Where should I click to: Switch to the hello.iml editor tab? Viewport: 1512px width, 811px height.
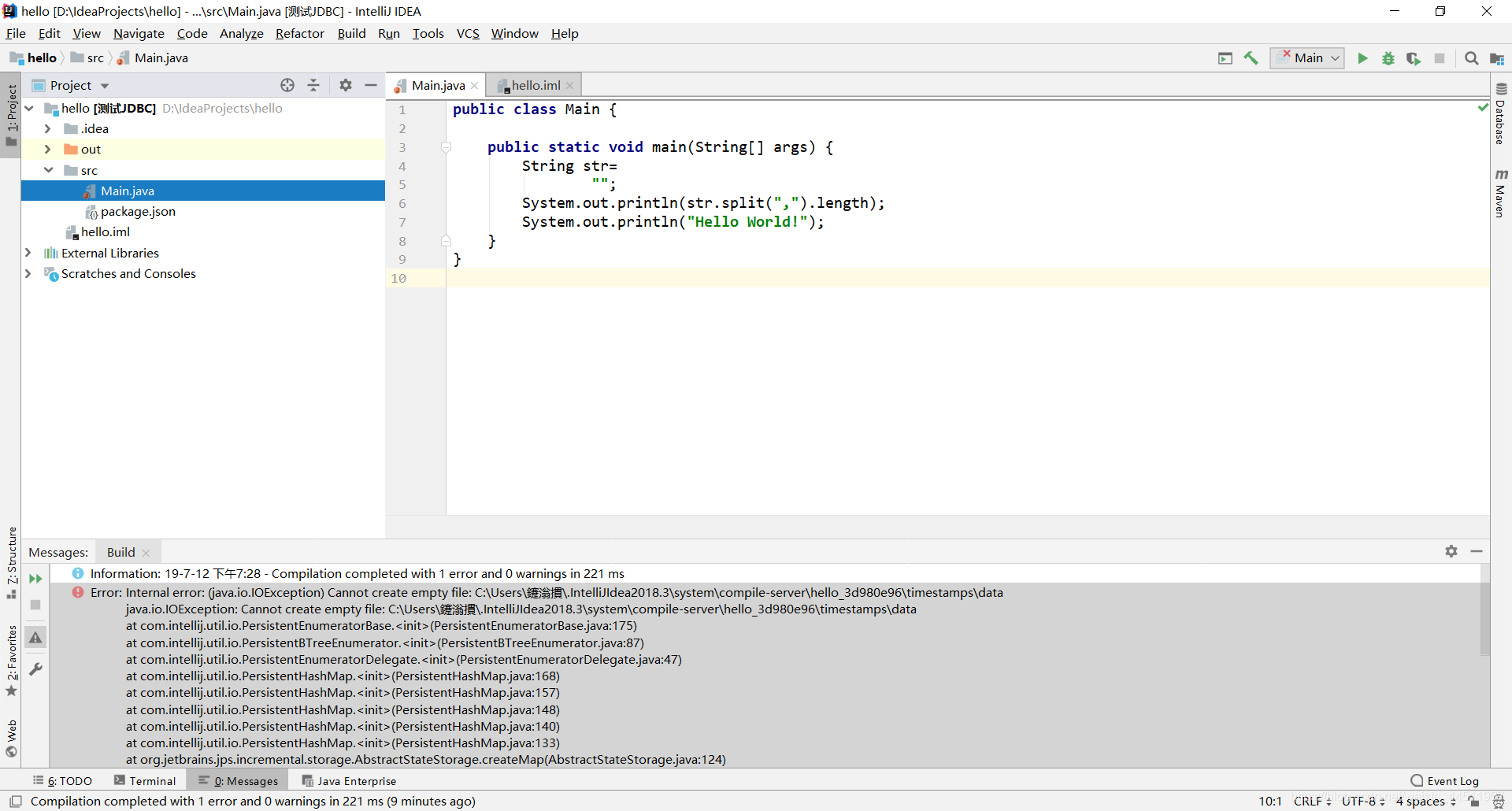click(535, 85)
